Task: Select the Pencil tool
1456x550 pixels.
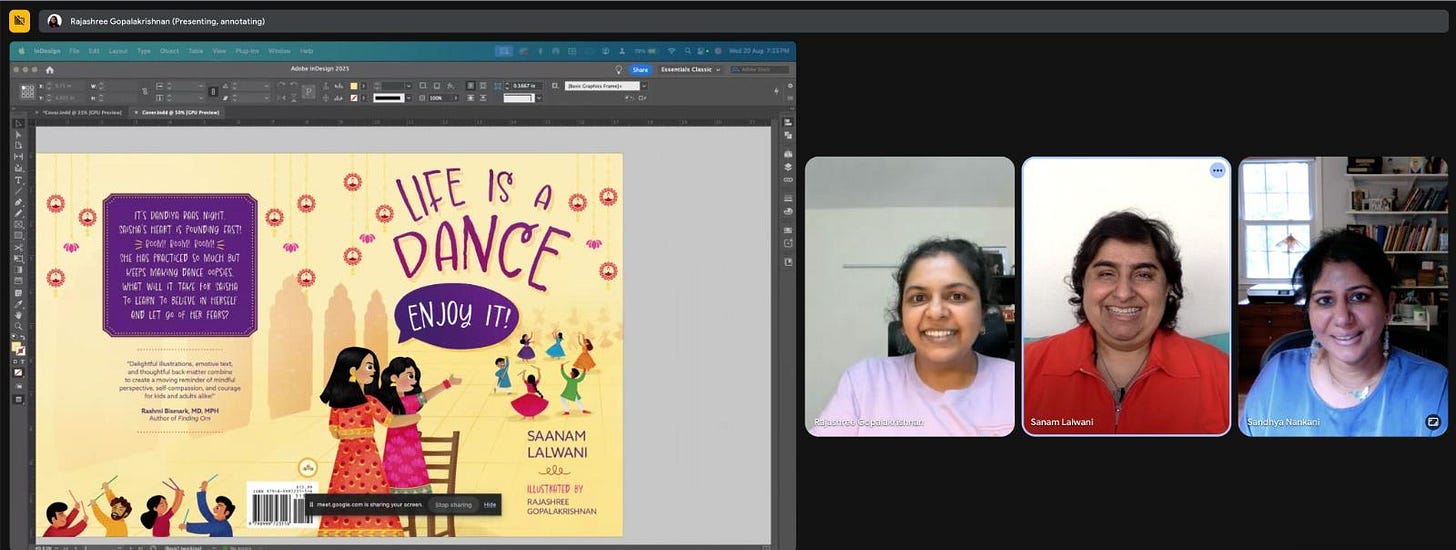Action: click(18, 213)
